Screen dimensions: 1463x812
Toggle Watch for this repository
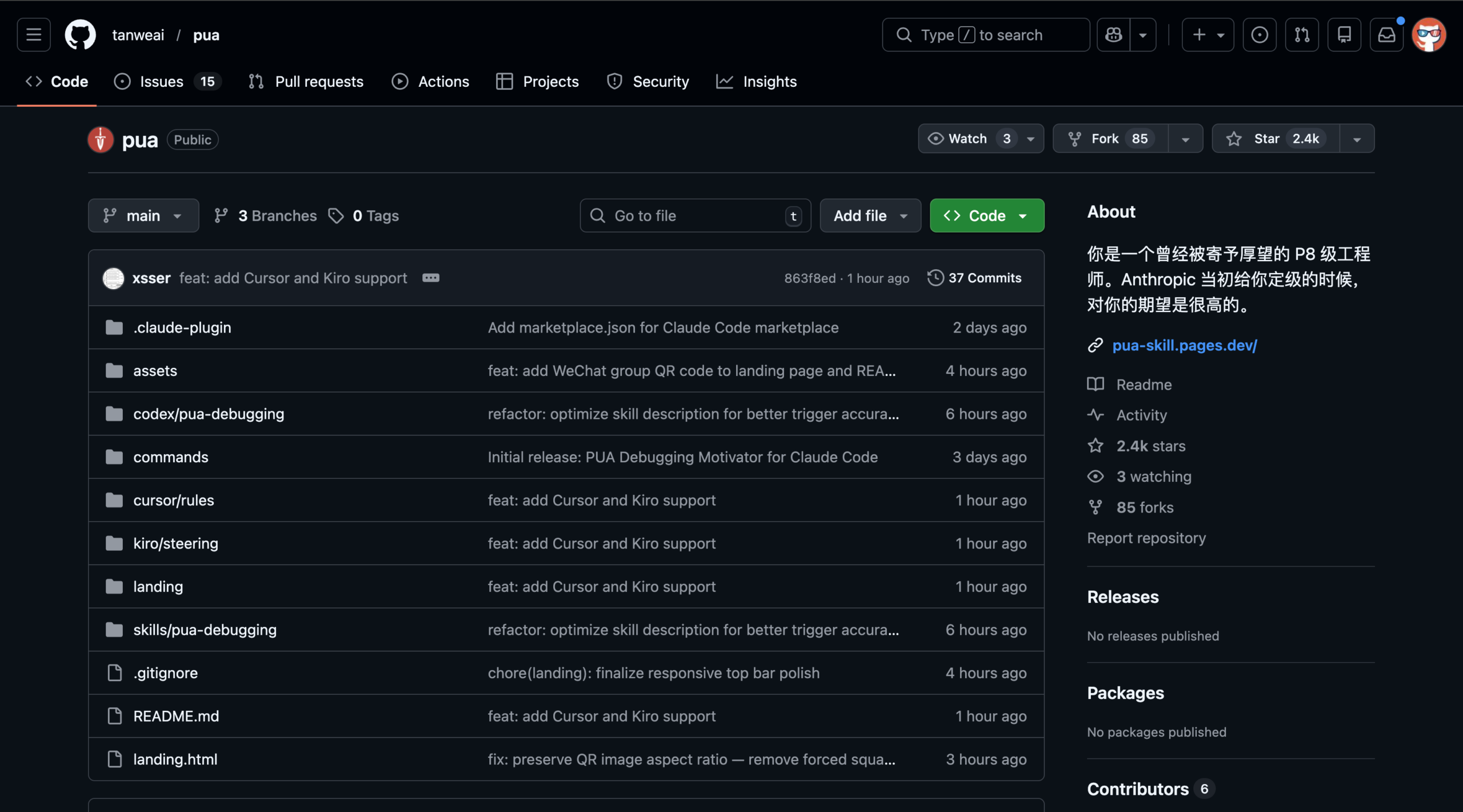pos(968,138)
